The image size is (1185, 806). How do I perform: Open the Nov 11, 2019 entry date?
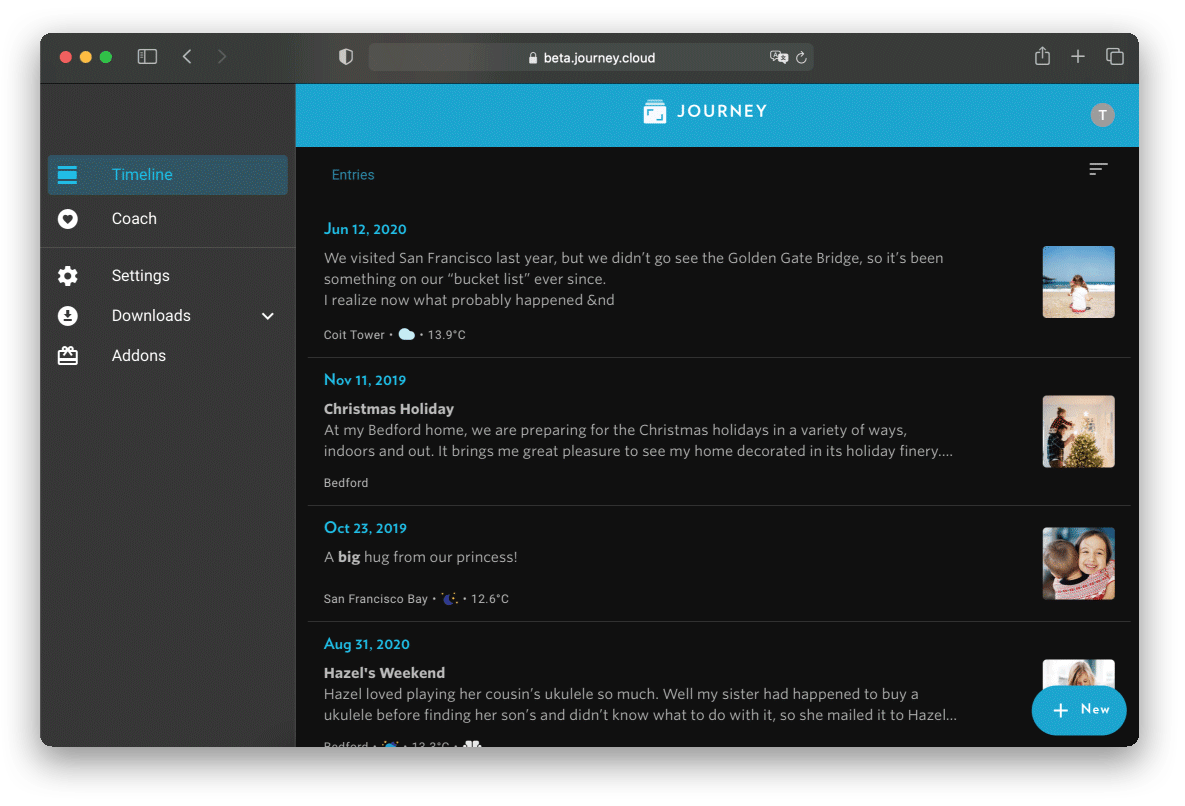pyautogui.click(x=365, y=380)
